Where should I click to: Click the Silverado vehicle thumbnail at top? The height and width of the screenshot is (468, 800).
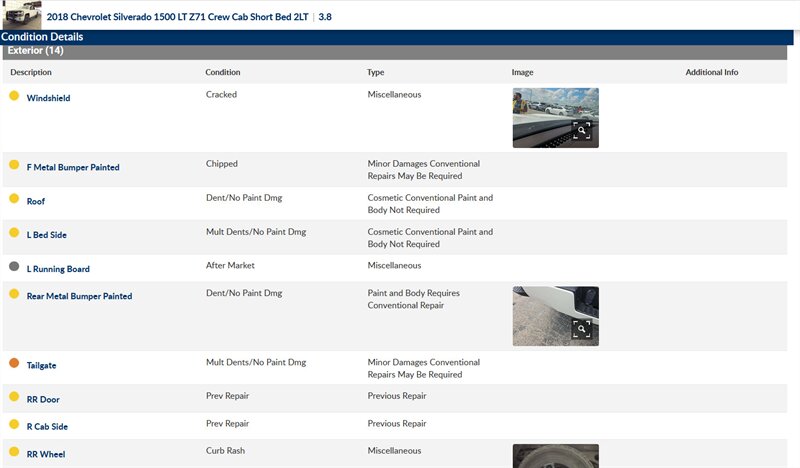click(21, 14)
